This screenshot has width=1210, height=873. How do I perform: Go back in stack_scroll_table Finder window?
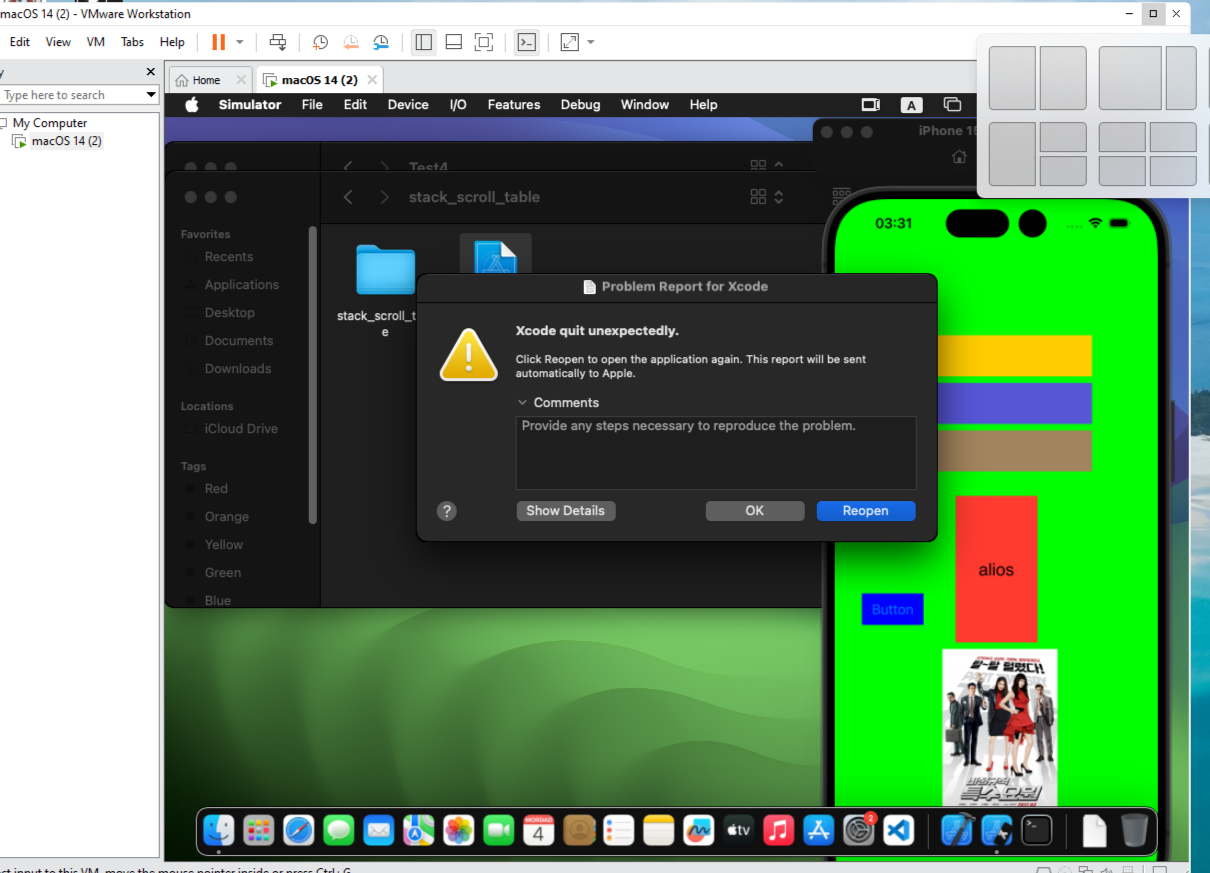pos(348,197)
